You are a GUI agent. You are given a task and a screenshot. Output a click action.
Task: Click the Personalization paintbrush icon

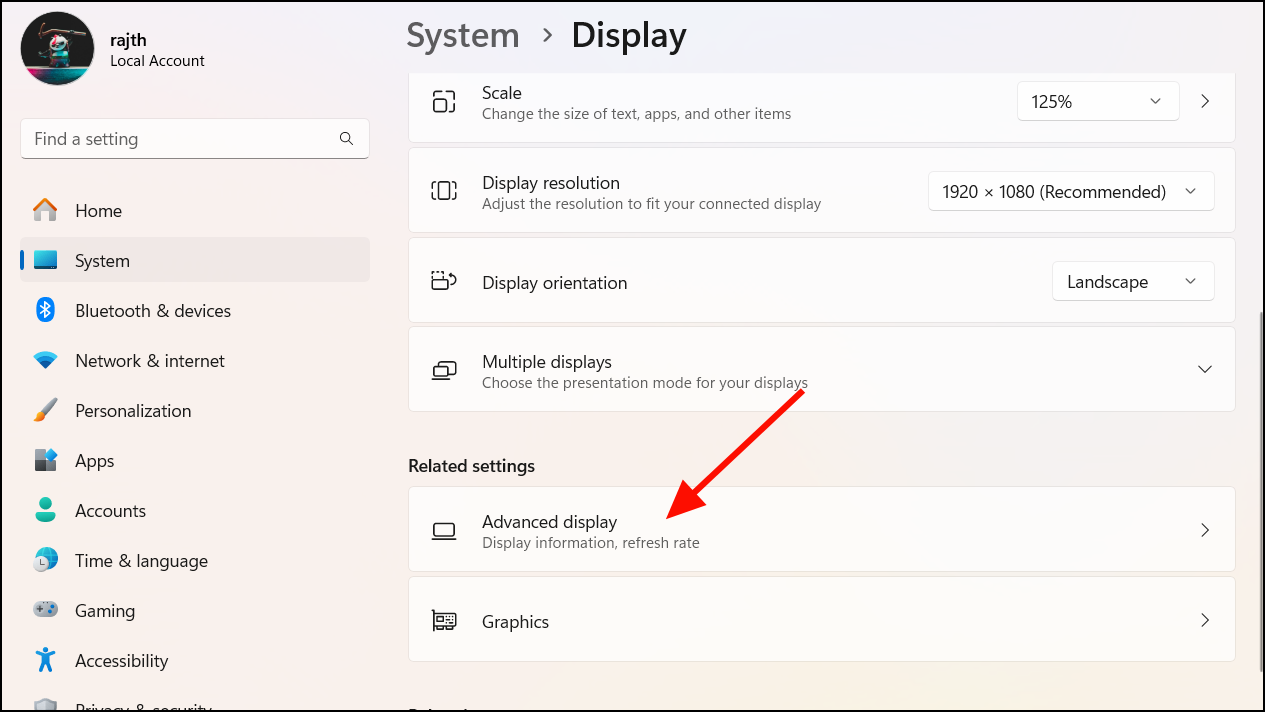pos(45,410)
